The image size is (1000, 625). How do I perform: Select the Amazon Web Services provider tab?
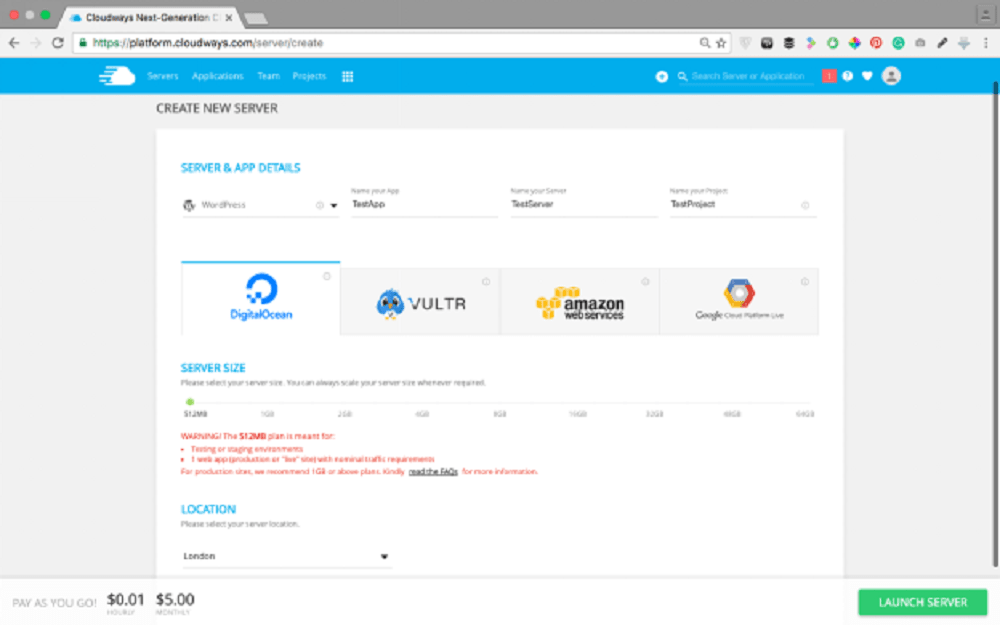click(580, 302)
